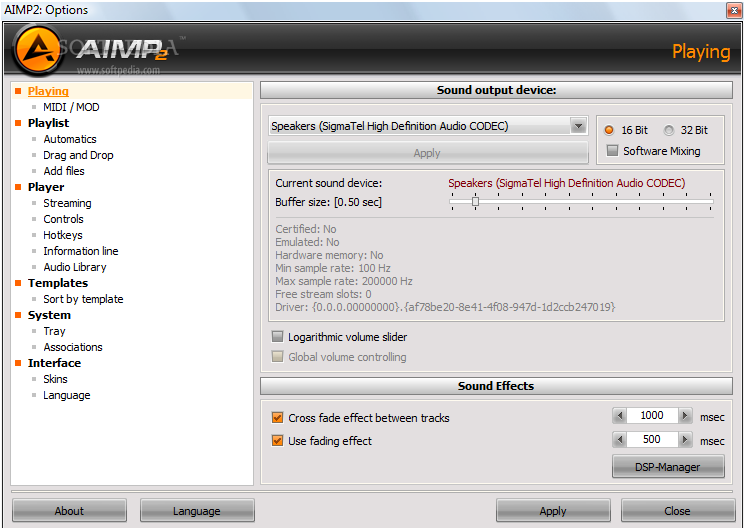
Task: Select the Interface category
Action: pos(55,363)
